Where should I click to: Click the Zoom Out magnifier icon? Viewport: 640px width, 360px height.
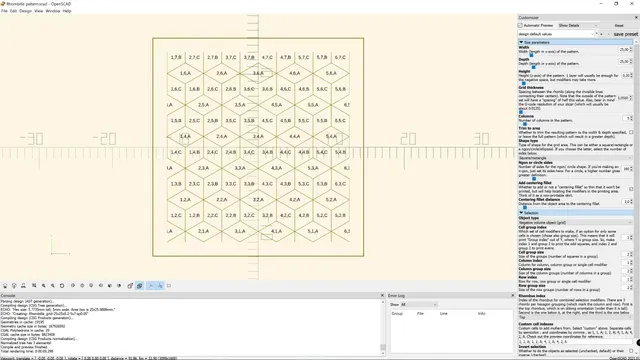pyautogui.click(x=53, y=286)
